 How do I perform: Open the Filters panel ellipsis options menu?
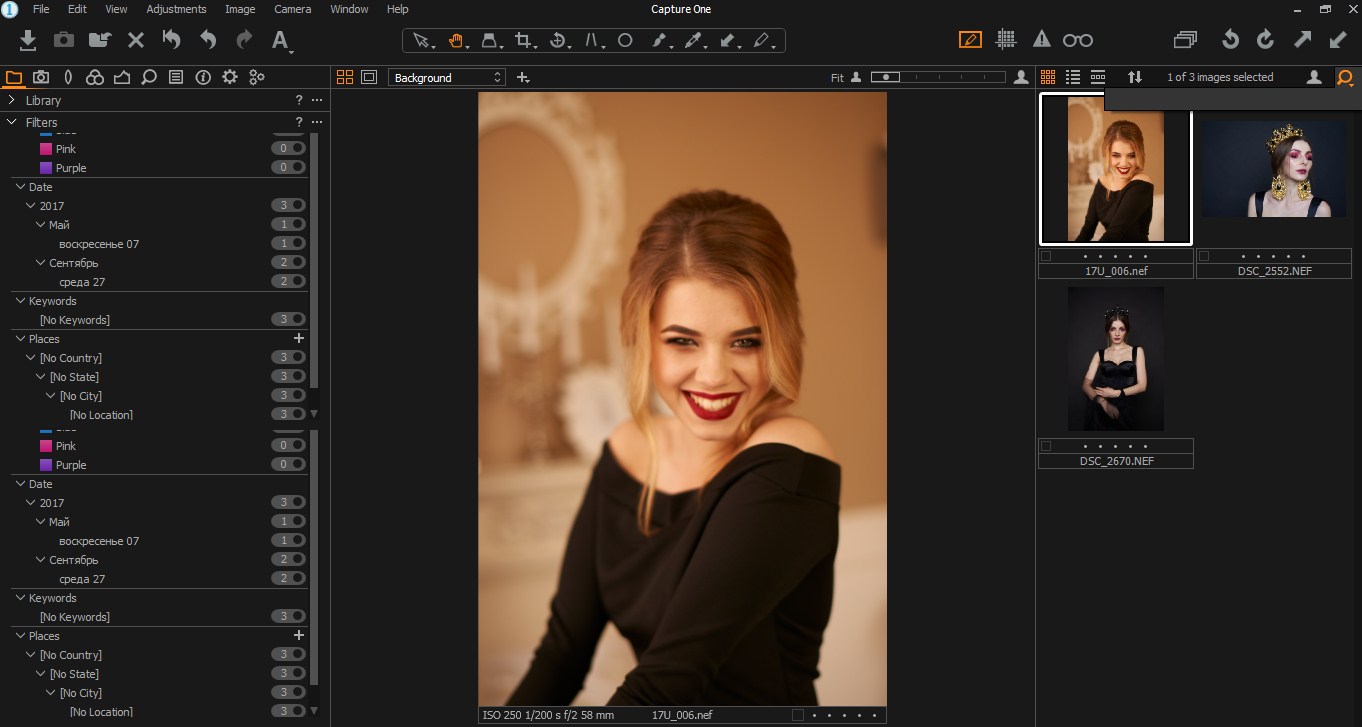(x=317, y=122)
